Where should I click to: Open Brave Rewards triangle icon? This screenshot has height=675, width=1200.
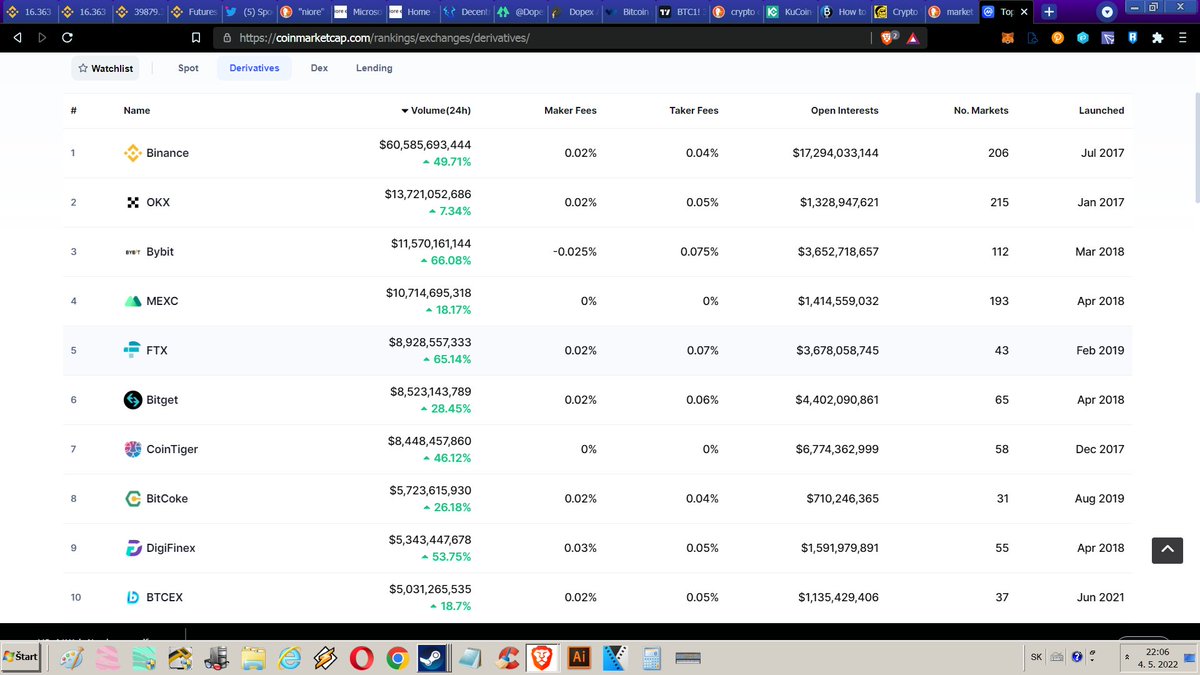point(915,38)
